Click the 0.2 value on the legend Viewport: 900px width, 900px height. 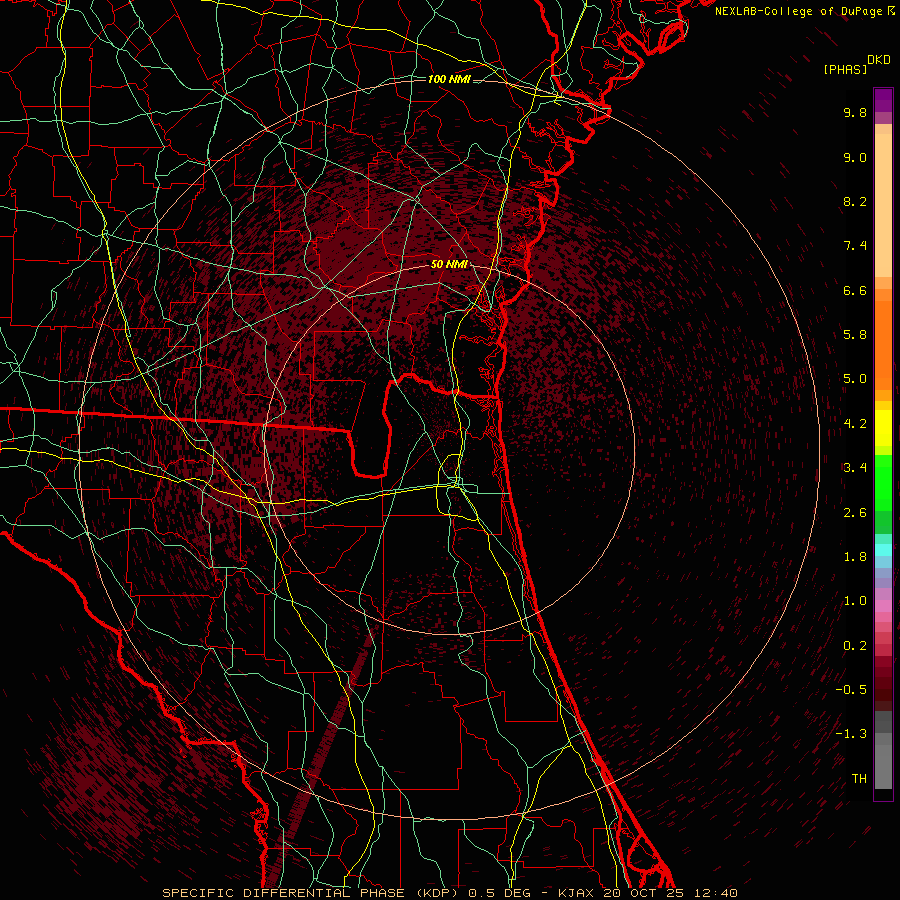click(855, 646)
